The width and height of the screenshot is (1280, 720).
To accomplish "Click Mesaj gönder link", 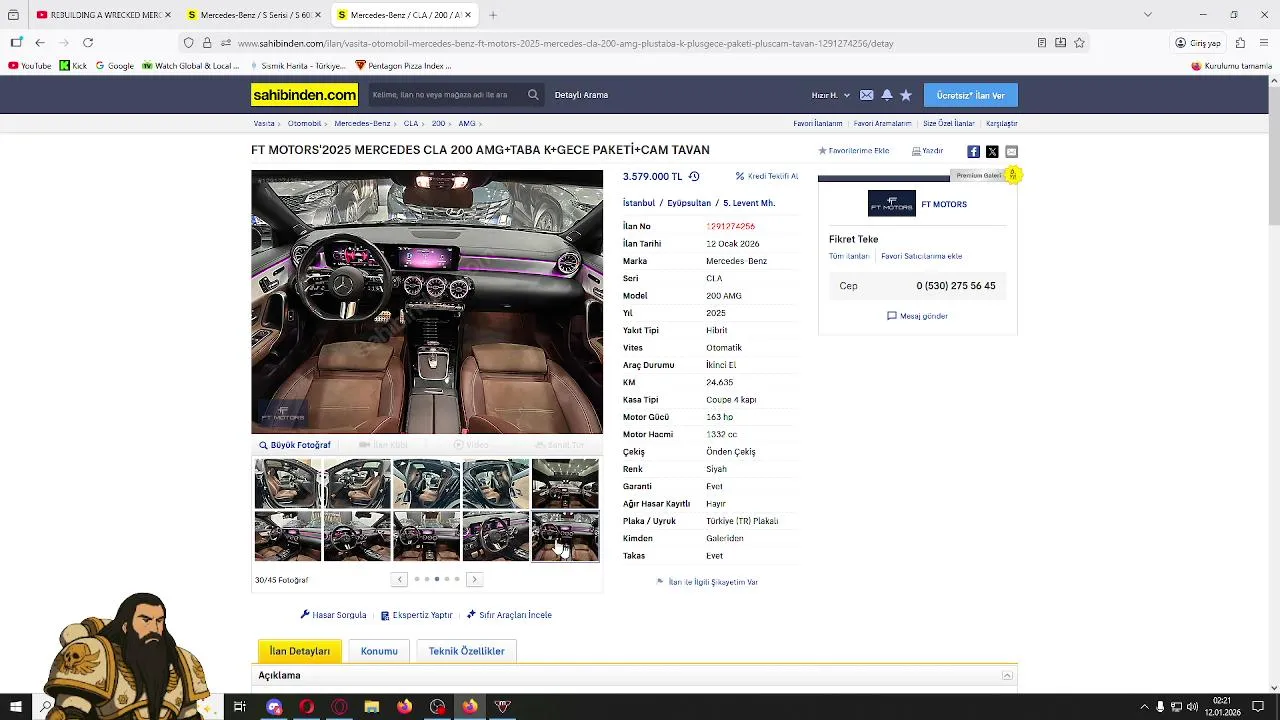I will [917, 316].
